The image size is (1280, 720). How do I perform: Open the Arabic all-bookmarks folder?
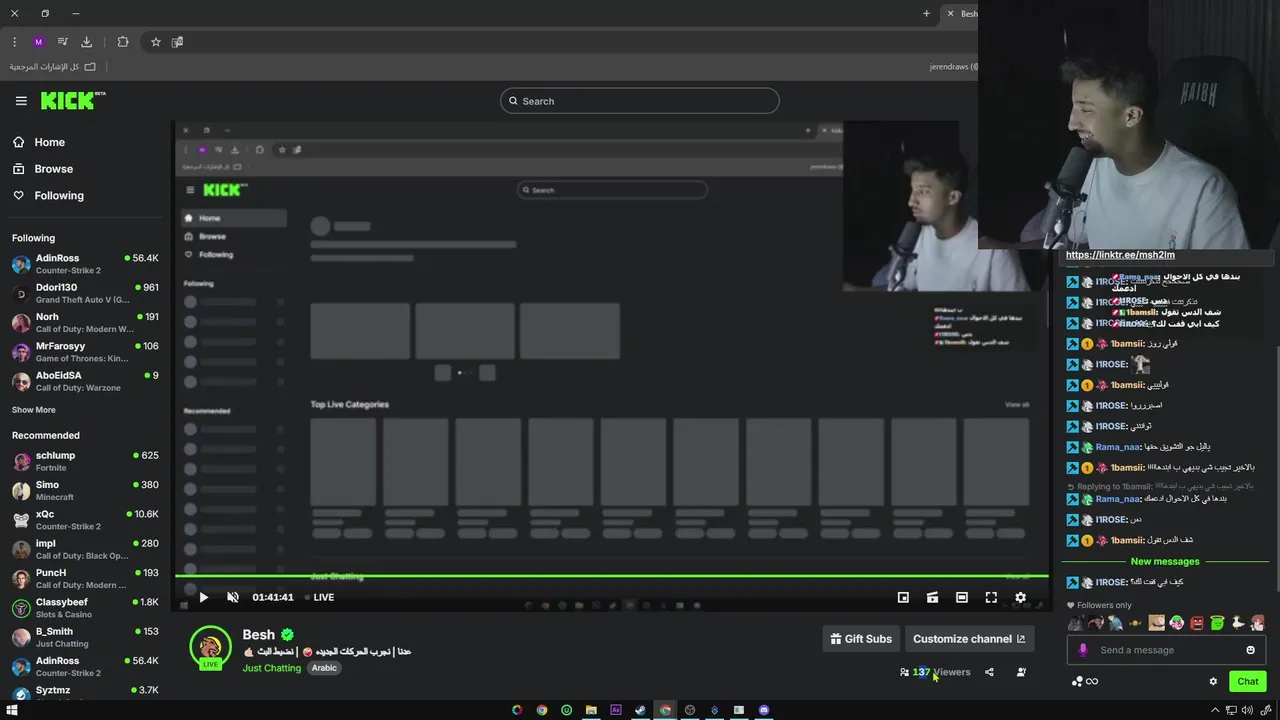coord(53,67)
